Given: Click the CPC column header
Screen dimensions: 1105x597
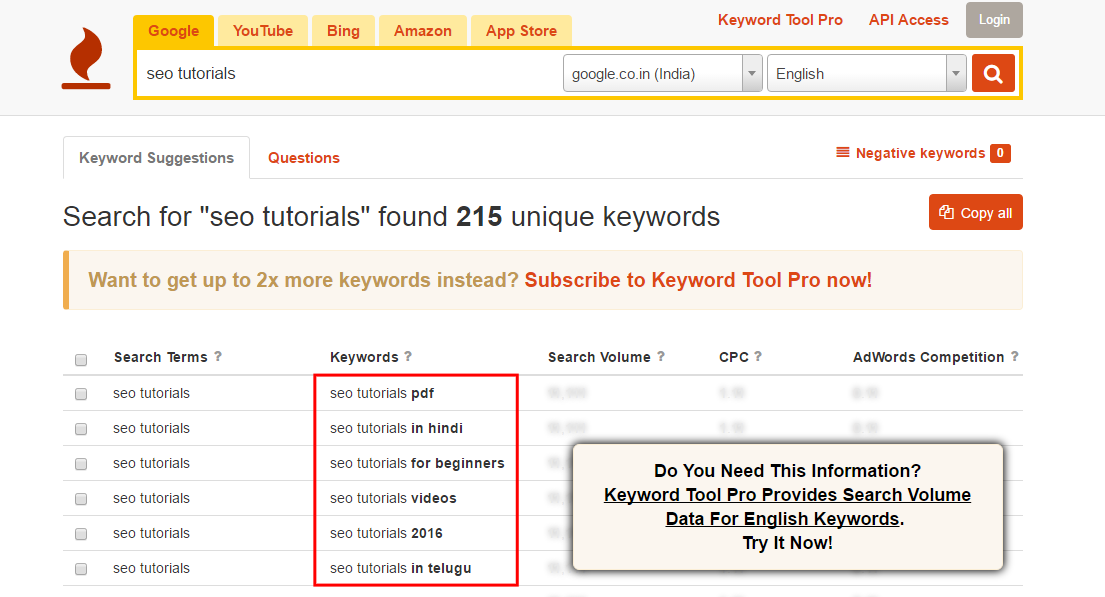Looking at the screenshot, I should (x=734, y=357).
